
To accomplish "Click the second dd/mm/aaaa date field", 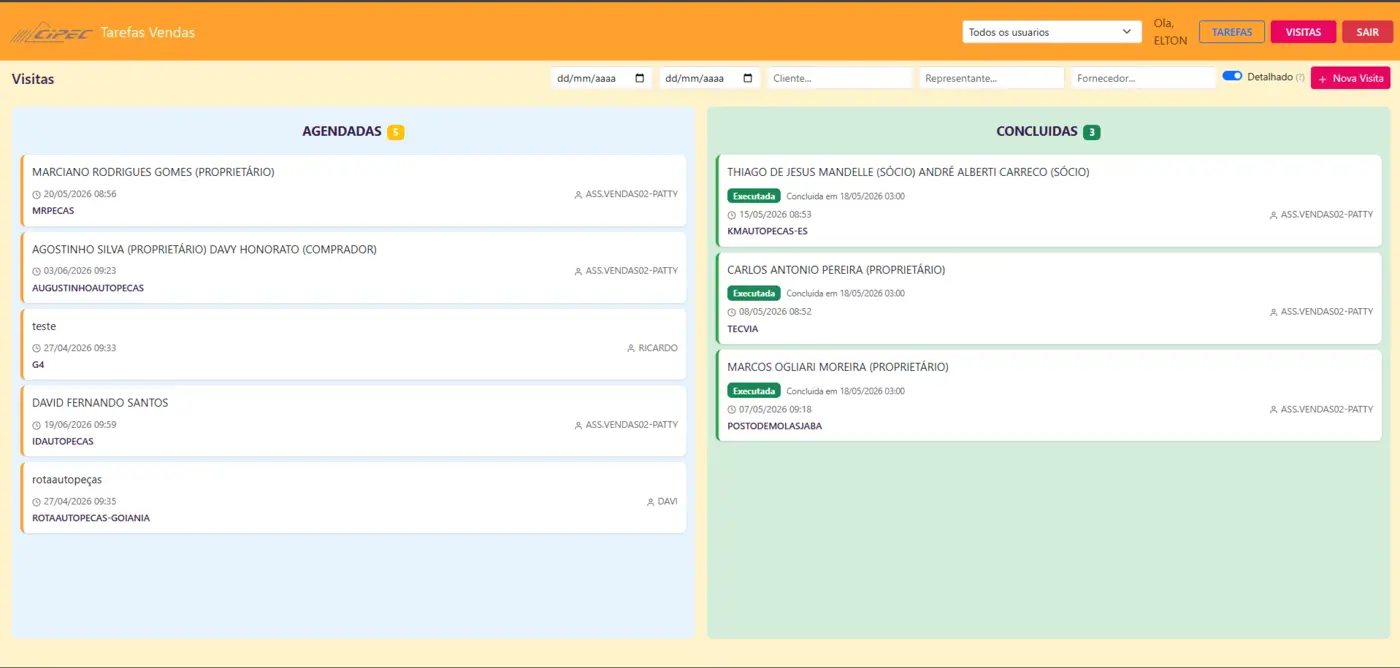I will tap(709, 78).
